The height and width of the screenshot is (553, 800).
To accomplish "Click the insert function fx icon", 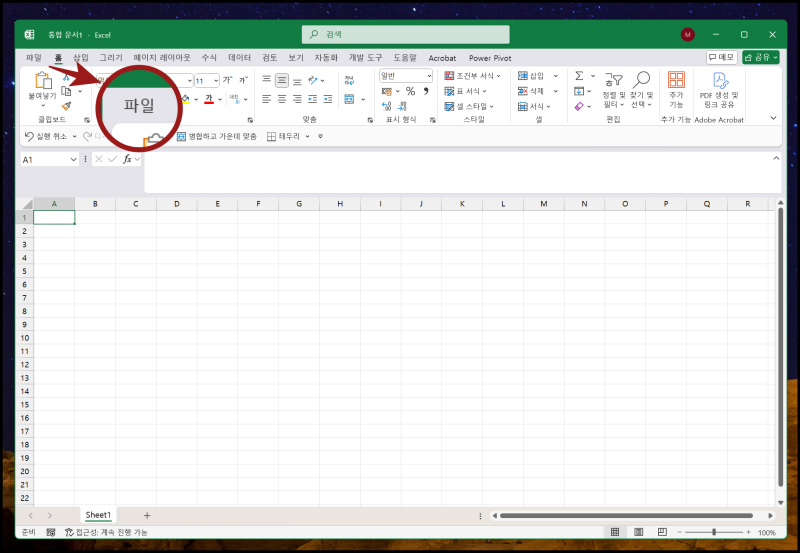I will pos(127,159).
